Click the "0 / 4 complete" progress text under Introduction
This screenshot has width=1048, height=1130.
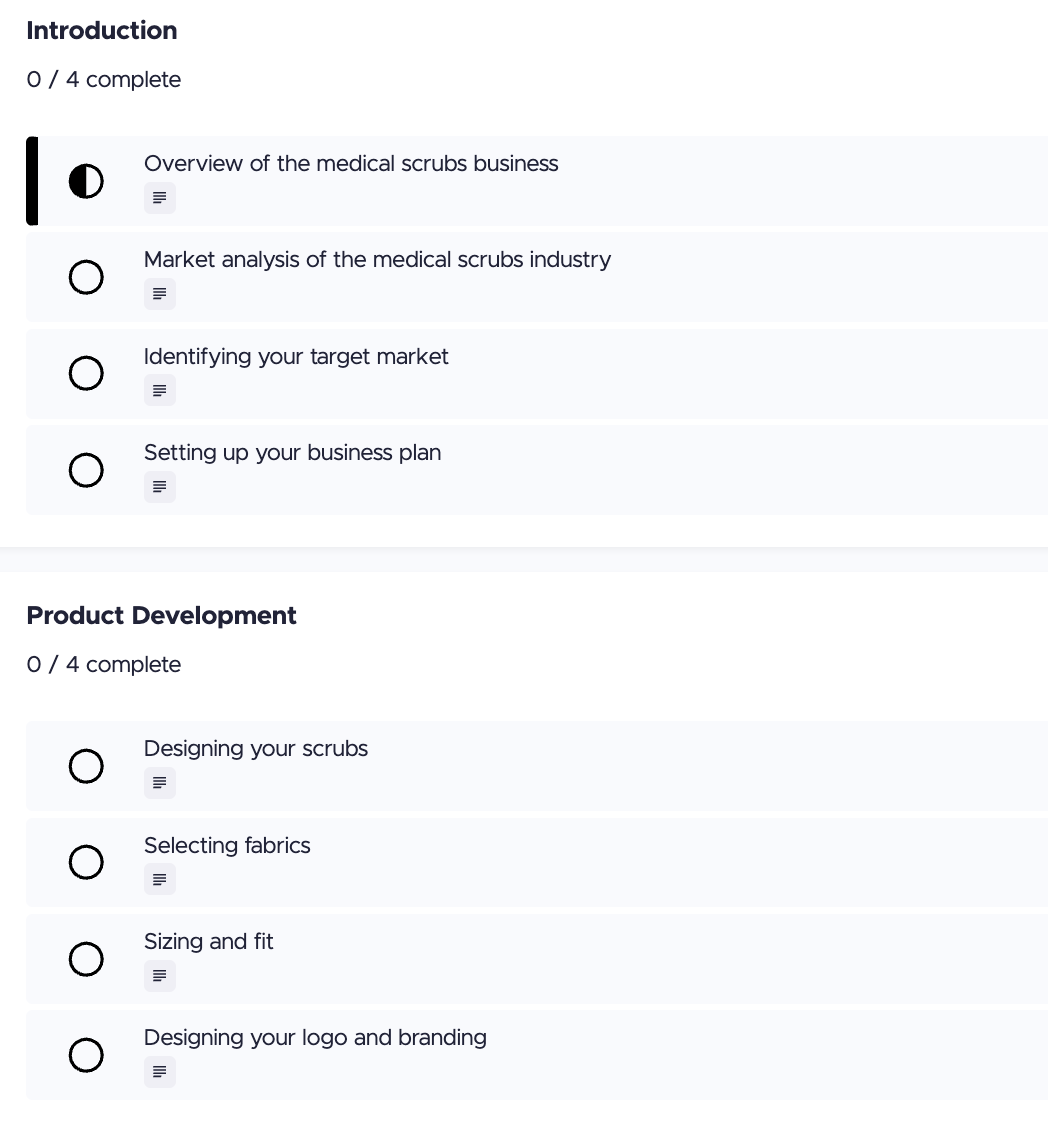pos(103,79)
